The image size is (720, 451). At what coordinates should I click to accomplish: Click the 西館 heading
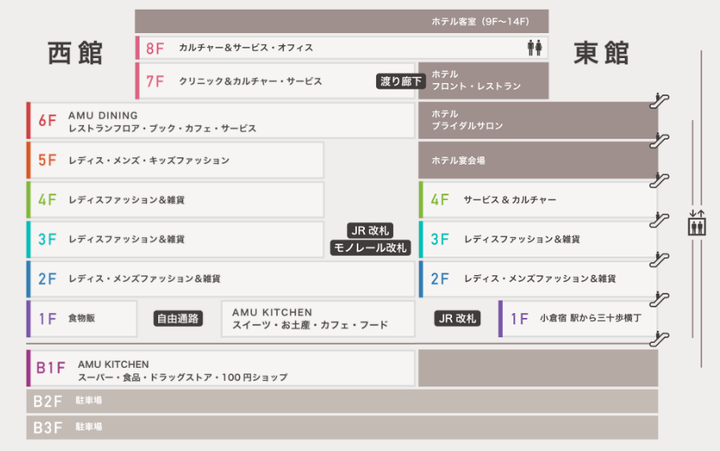tap(75, 53)
